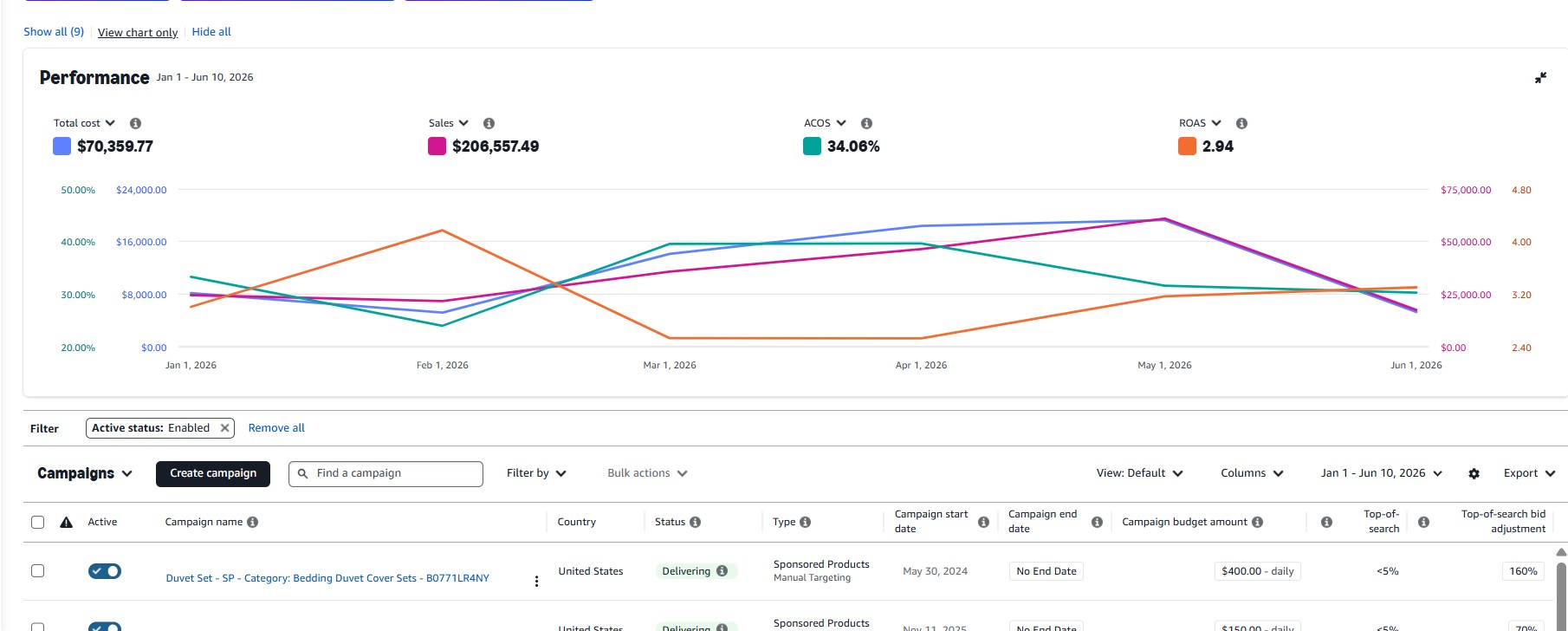Open View: Default dropdown

pos(1139,473)
